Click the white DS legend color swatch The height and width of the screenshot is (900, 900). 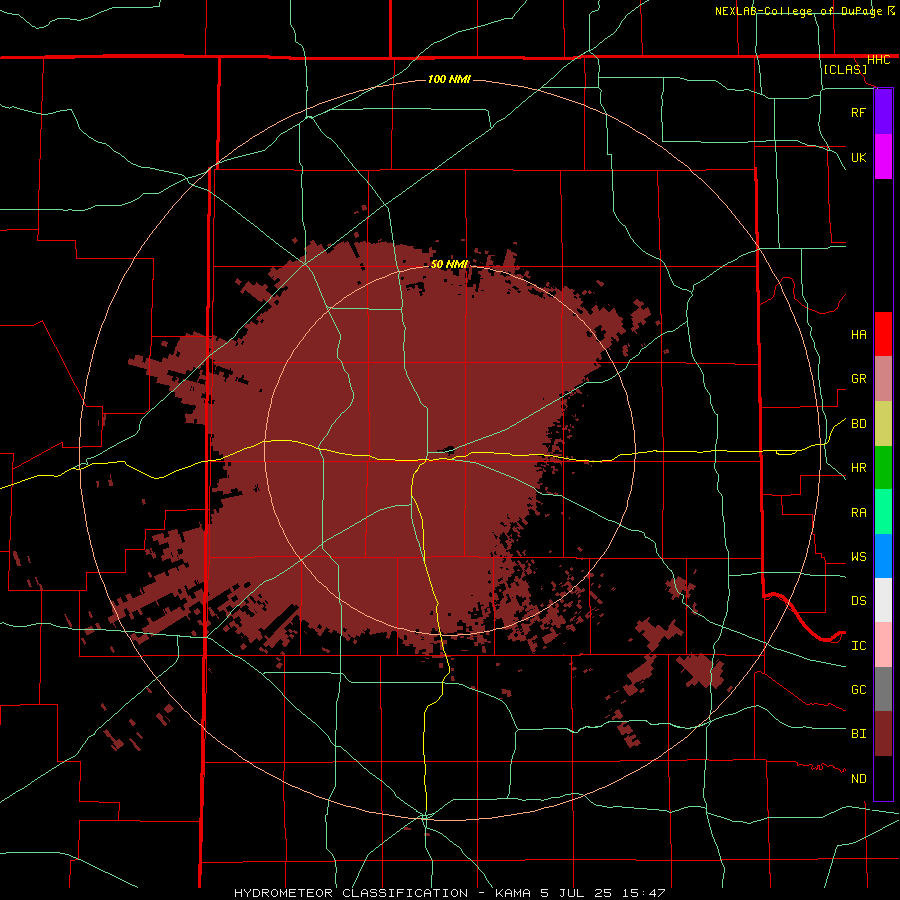(883, 600)
